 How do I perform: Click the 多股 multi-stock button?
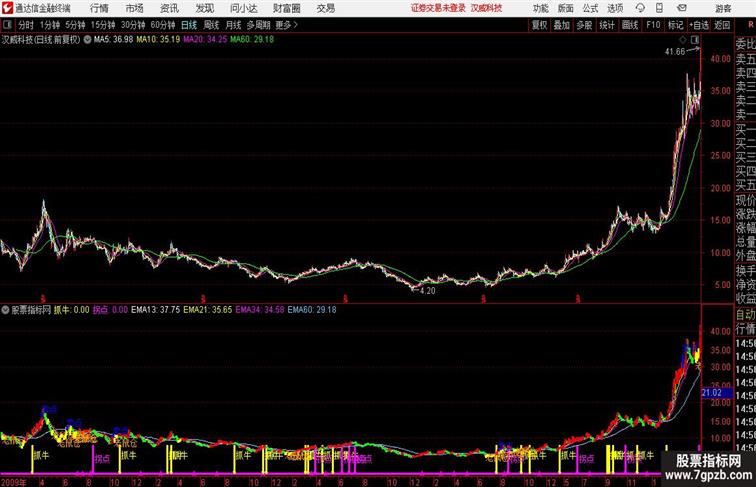(x=584, y=25)
